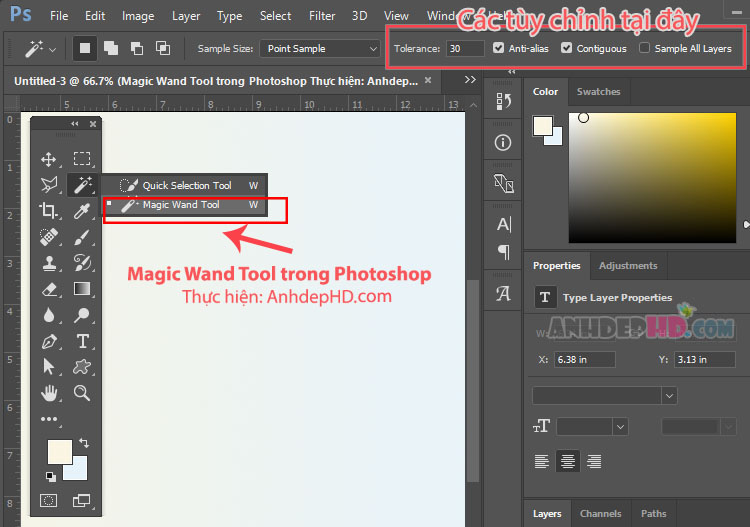Switch to the Channels tab

[600, 514]
